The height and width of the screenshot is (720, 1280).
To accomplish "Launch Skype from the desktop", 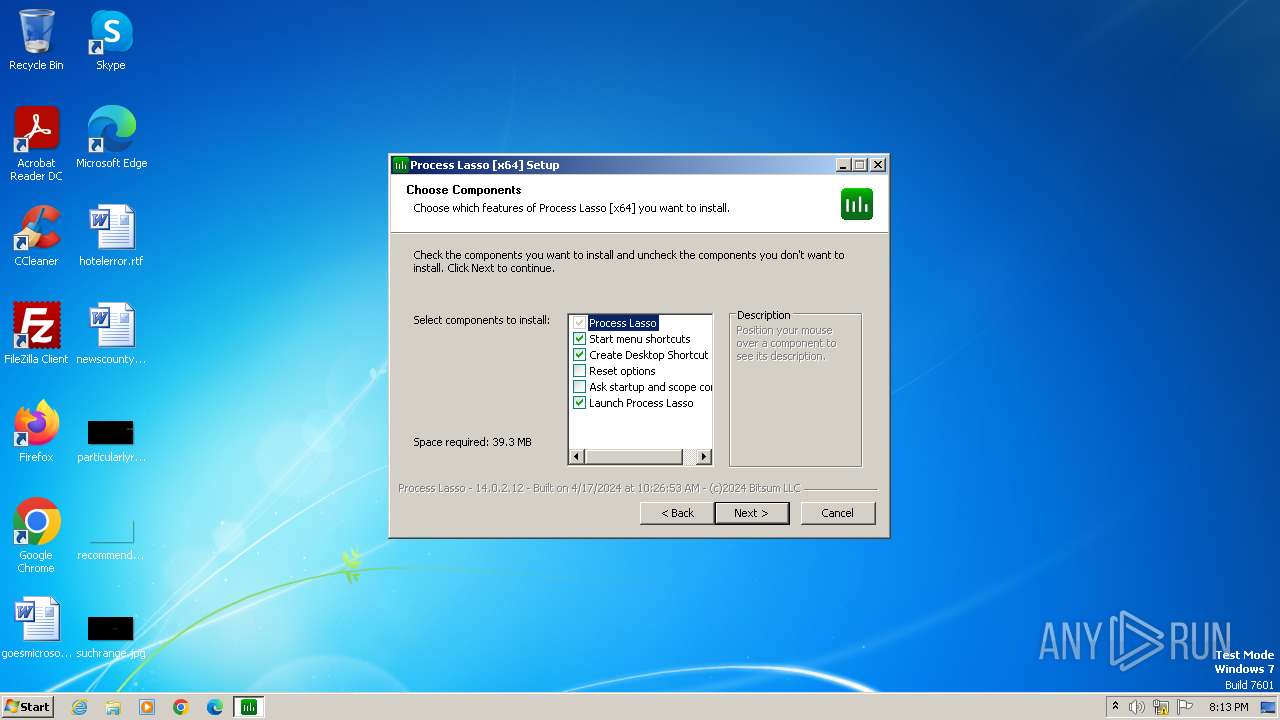I will tap(110, 40).
